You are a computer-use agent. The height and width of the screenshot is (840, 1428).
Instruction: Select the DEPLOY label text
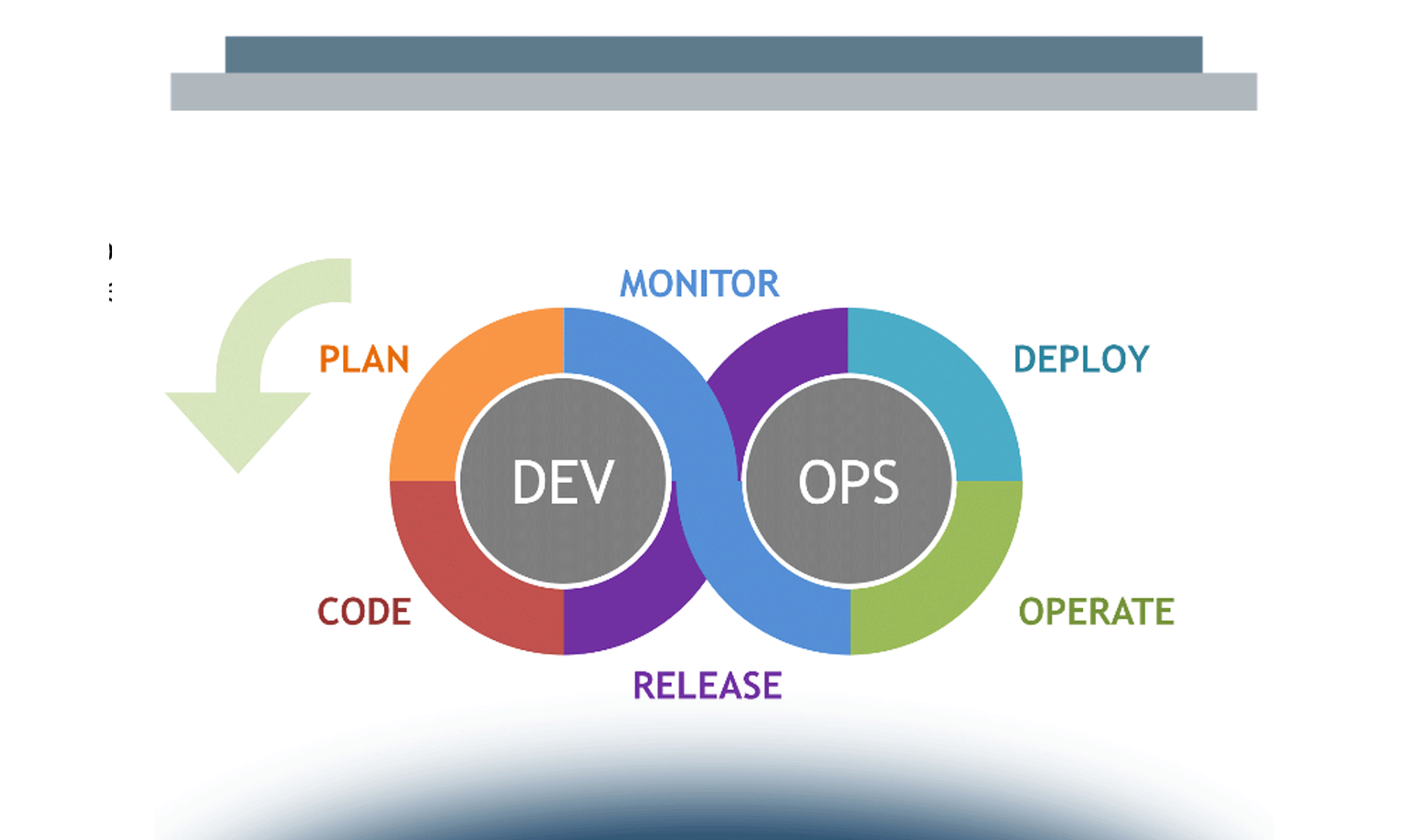pyautogui.click(x=1081, y=359)
